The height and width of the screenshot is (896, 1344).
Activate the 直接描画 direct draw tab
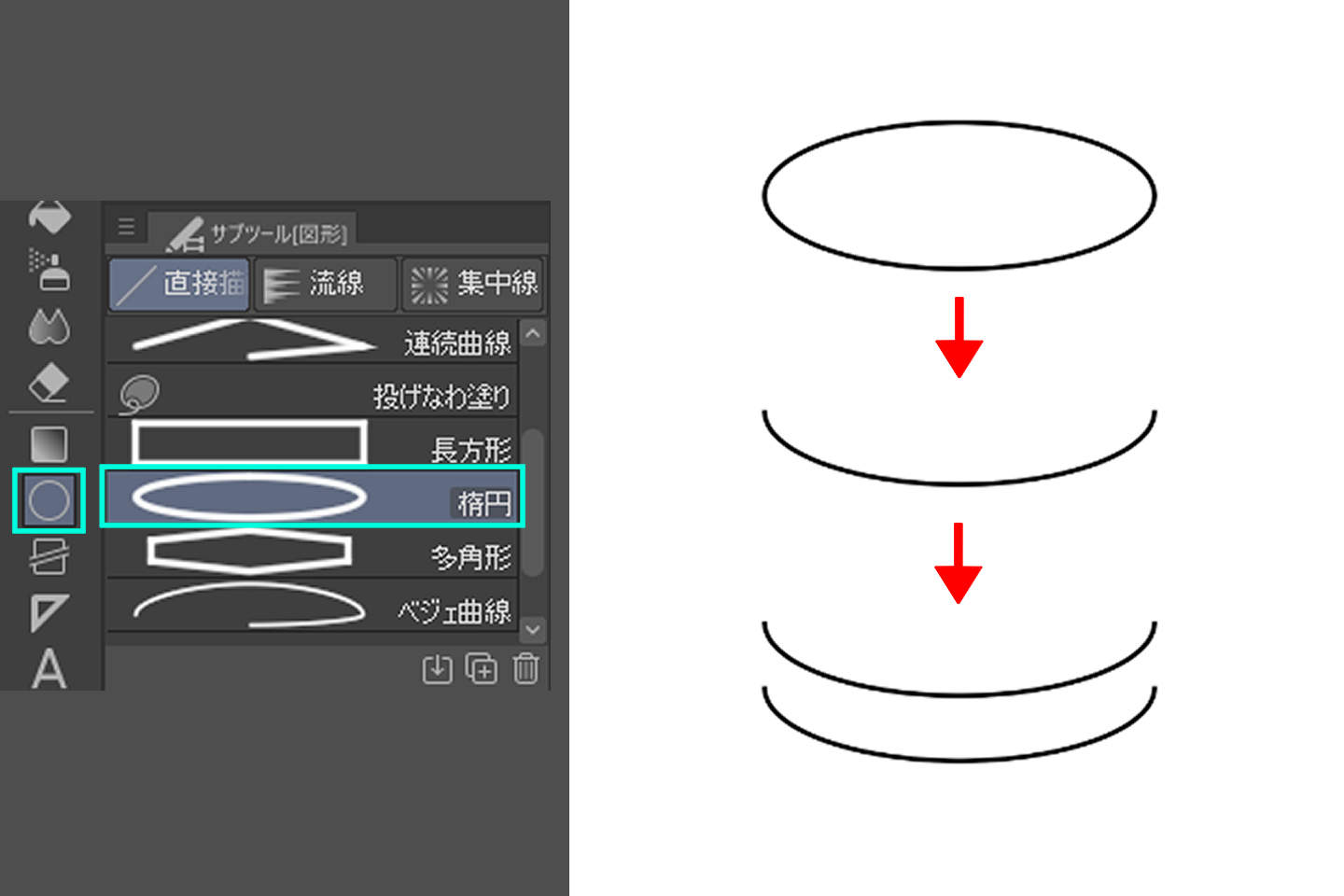178,283
